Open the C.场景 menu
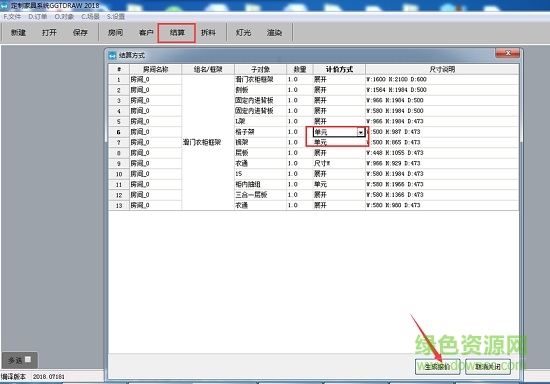Viewport: 550px width, 384px height. (x=90, y=16)
